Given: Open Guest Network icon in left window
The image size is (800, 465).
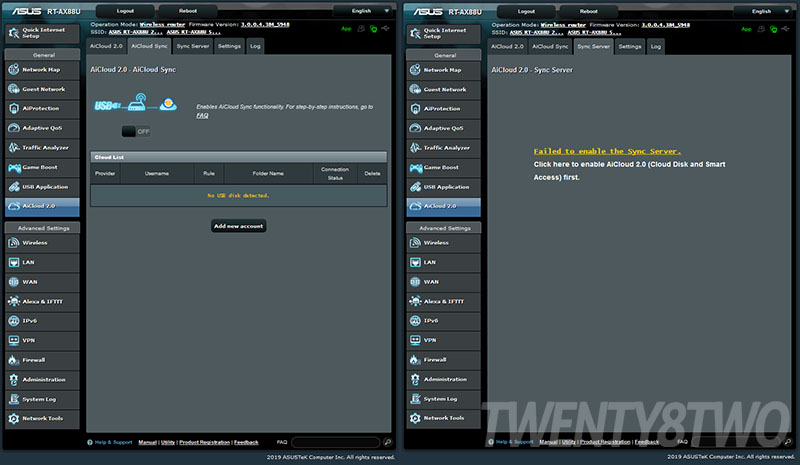Looking at the screenshot, I should pyautogui.click(x=14, y=89).
